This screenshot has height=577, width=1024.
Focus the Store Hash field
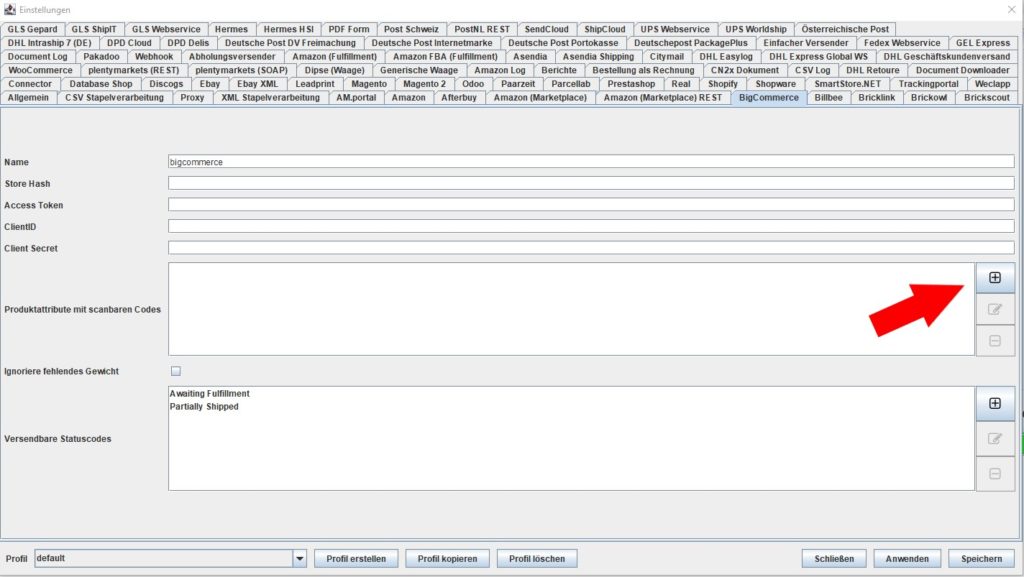click(x=591, y=183)
